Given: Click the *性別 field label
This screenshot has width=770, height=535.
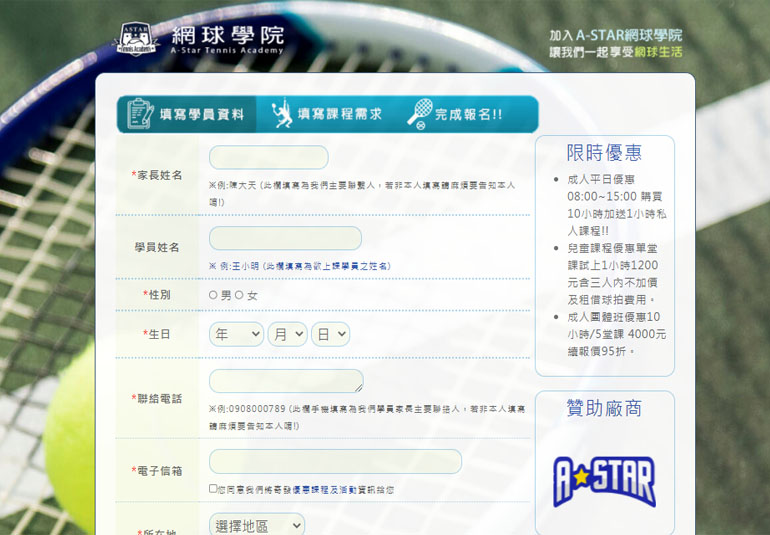Looking at the screenshot, I should (x=157, y=294).
